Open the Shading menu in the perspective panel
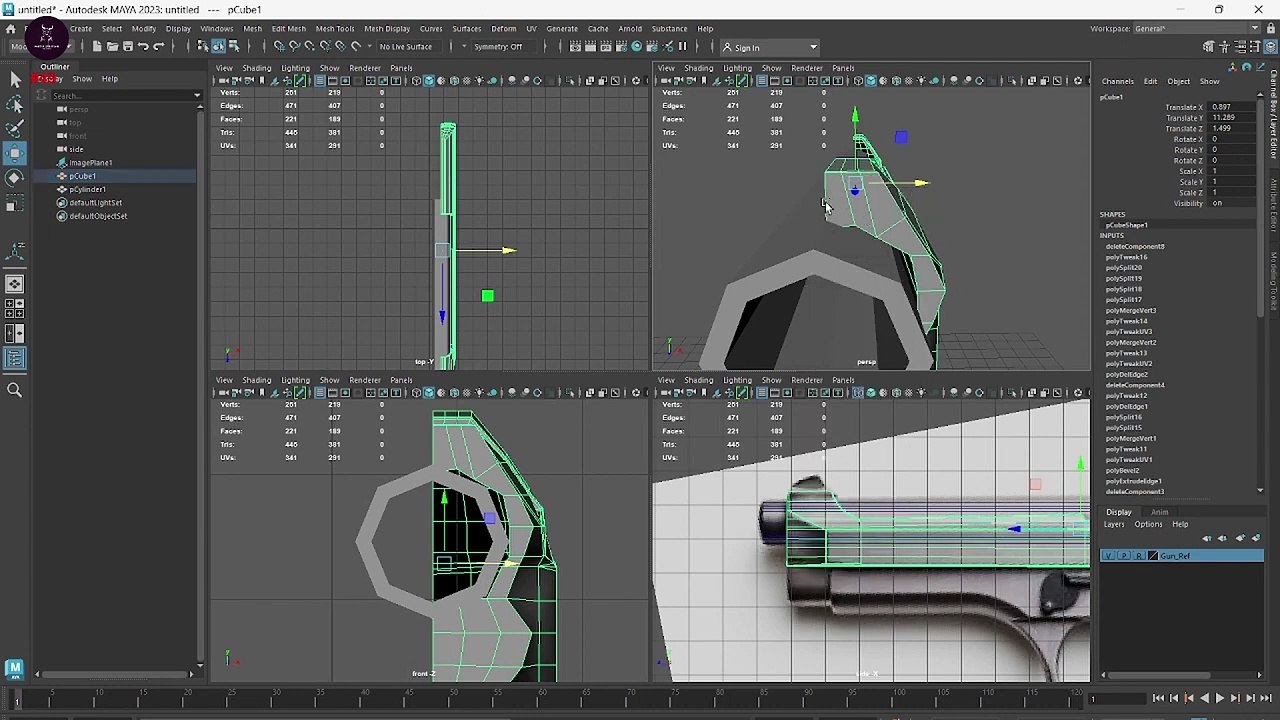 click(x=698, y=68)
